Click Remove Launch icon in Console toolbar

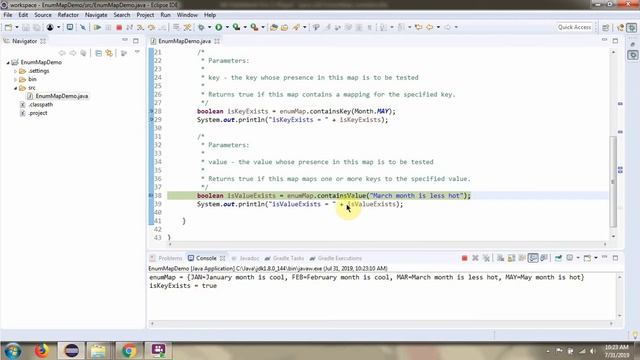coord(475,258)
